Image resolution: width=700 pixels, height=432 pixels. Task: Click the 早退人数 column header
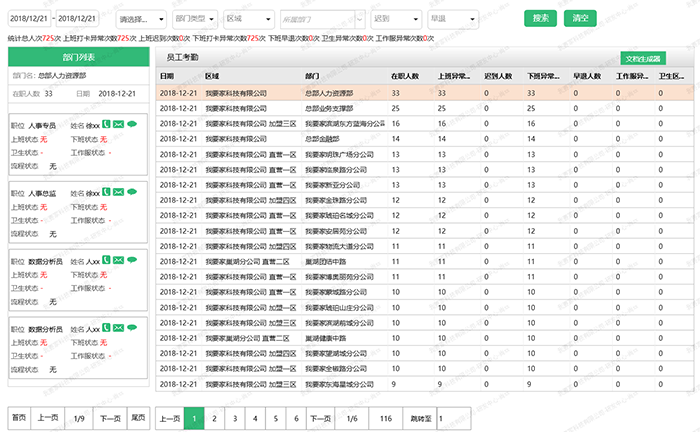[587, 76]
